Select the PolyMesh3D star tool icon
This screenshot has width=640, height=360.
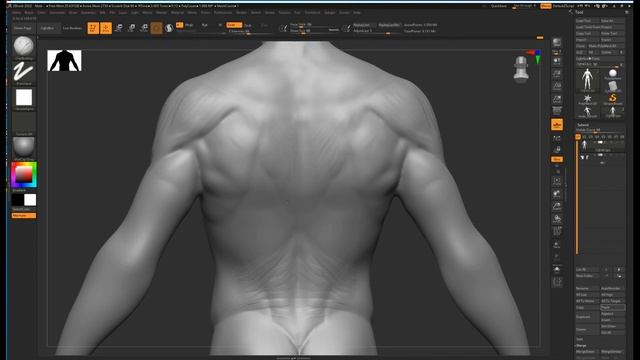coord(587,99)
